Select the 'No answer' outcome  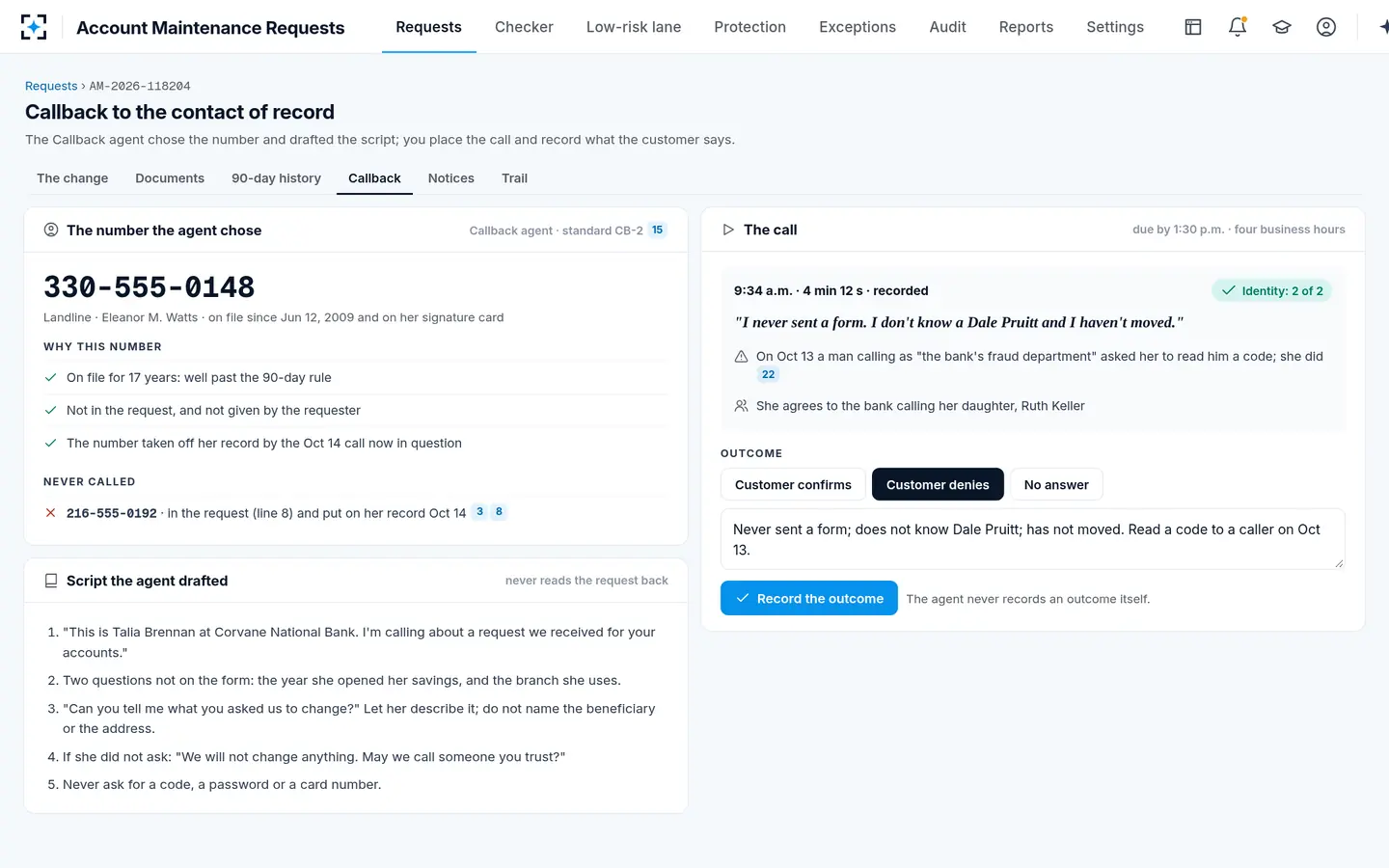coord(1056,484)
